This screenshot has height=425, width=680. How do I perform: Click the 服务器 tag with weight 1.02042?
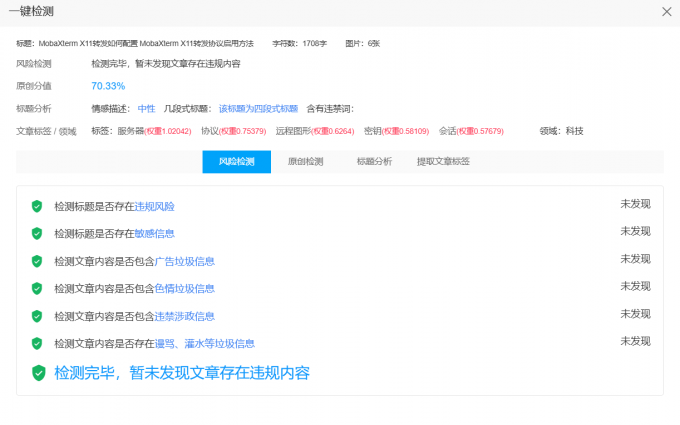click(154, 131)
